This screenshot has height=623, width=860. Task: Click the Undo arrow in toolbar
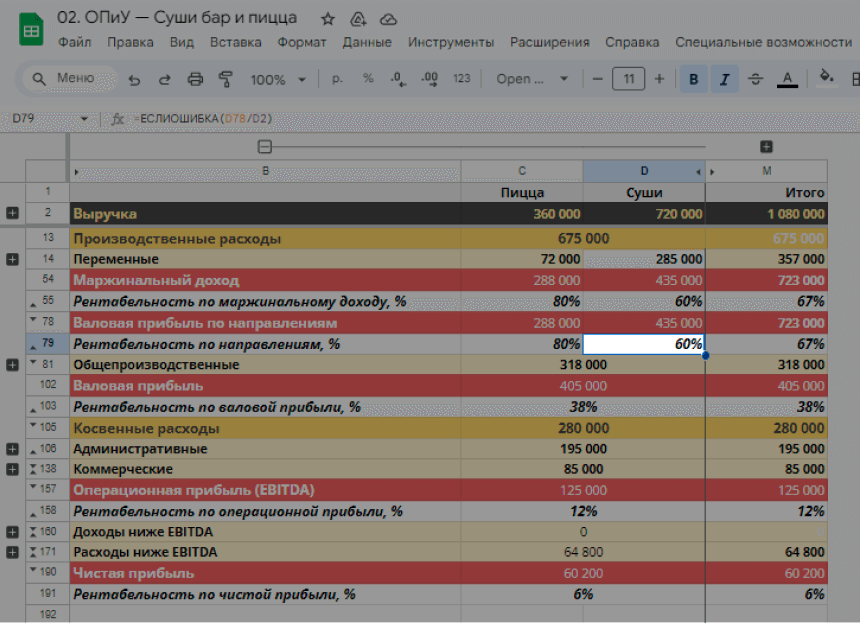coord(135,79)
